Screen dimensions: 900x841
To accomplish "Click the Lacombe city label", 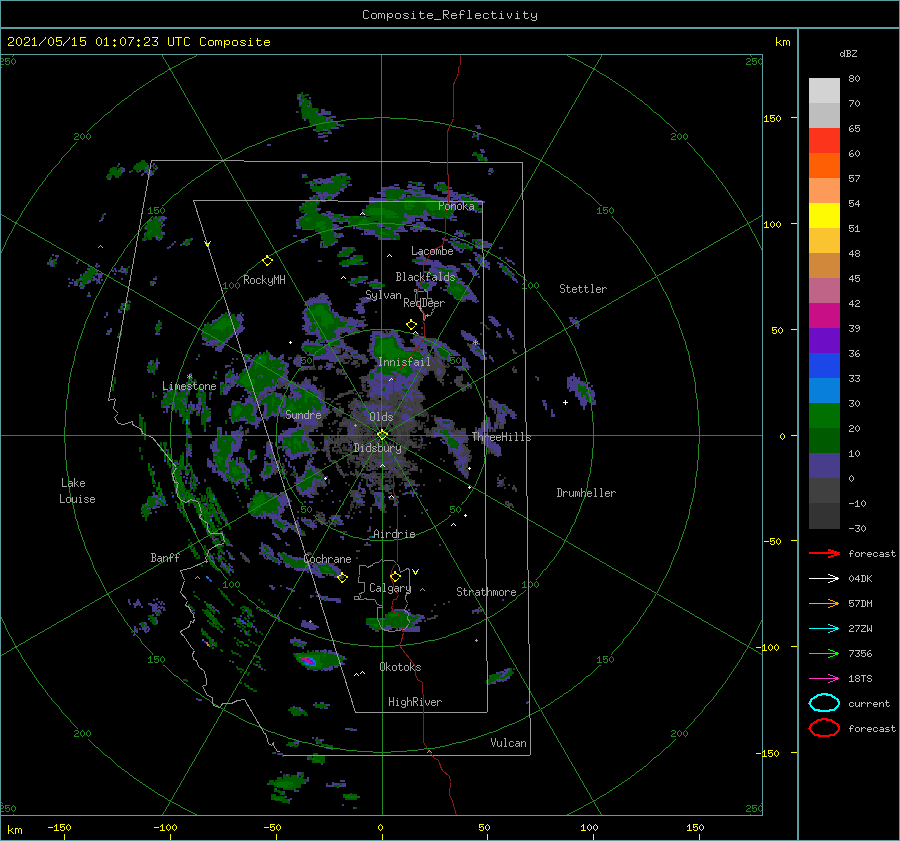I will 432,251.
